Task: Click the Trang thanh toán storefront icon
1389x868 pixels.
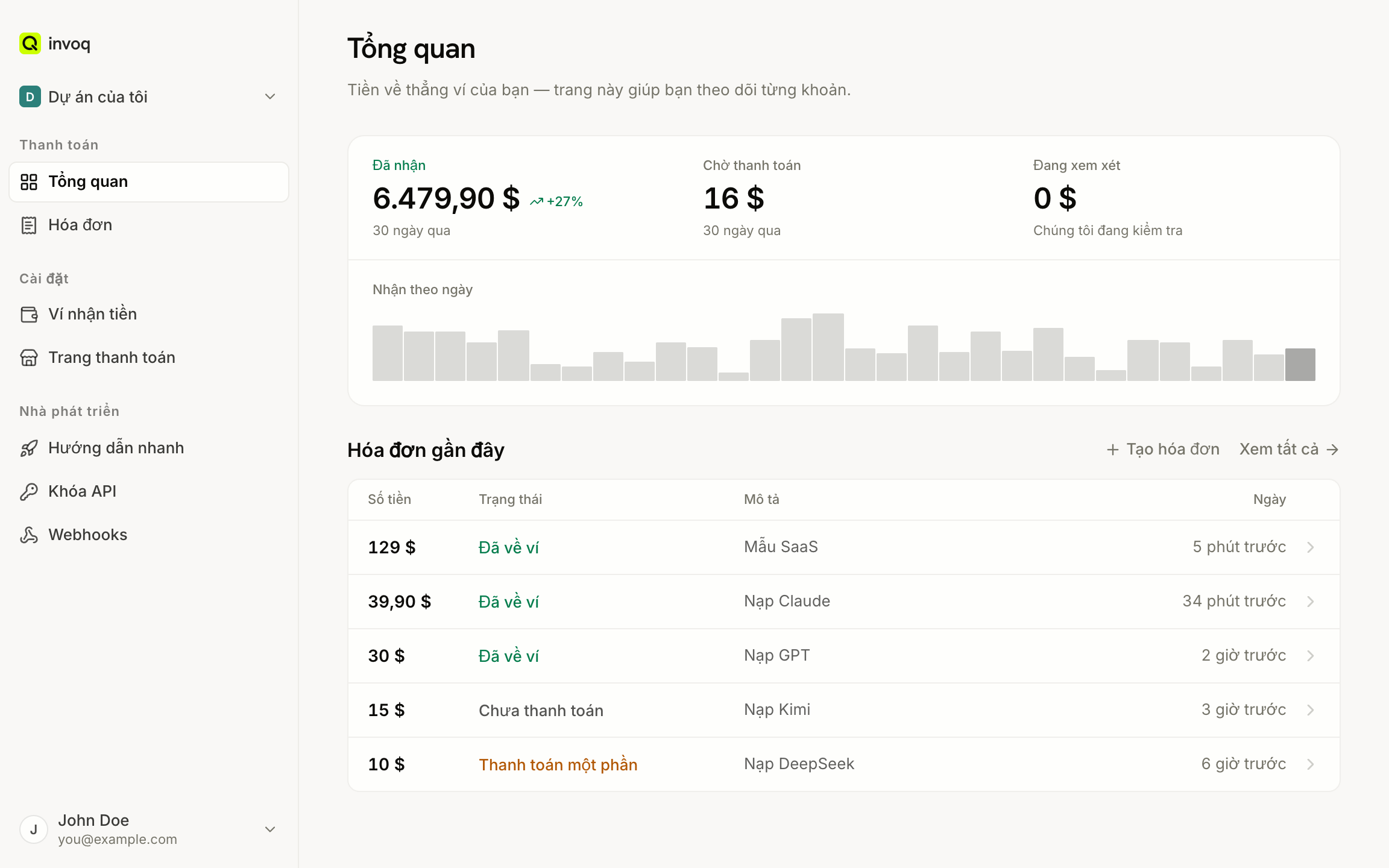Action: click(x=29, y=357)
